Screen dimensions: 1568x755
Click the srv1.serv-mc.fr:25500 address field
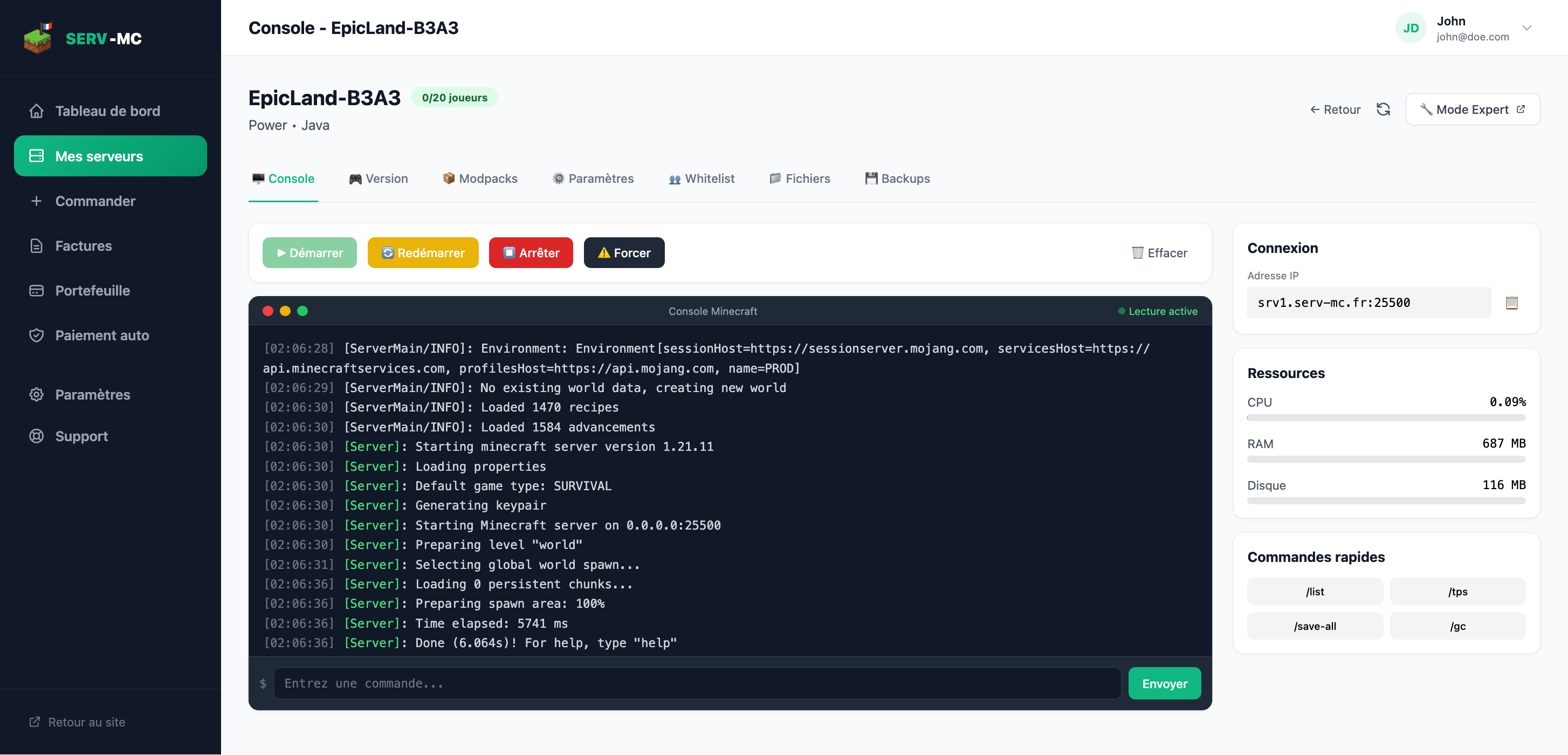(x=1369, y=303)
